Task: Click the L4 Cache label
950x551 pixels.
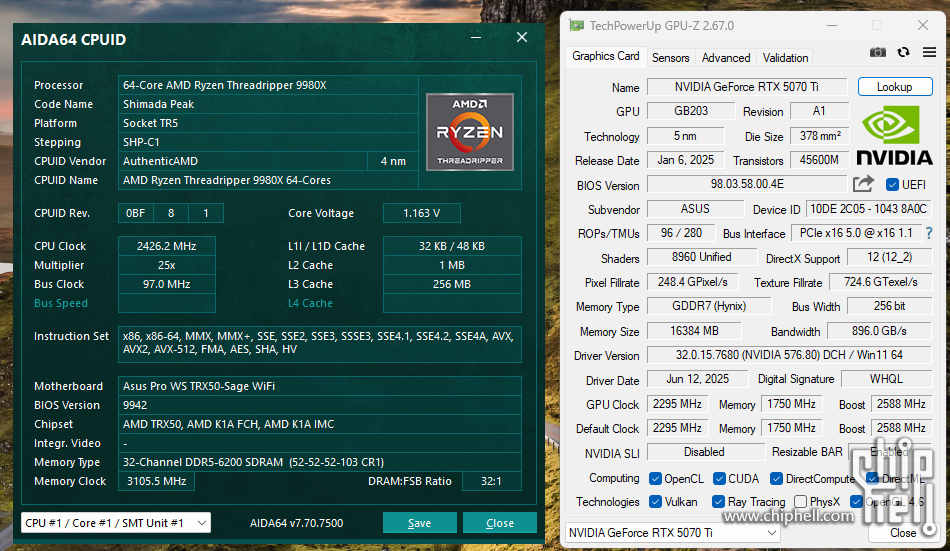Action: [310, 303]
